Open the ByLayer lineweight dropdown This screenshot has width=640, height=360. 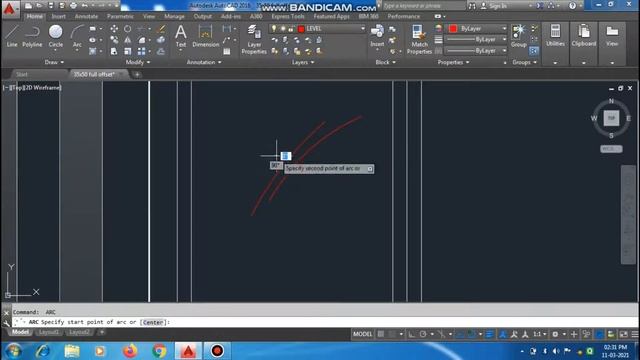click(504, 39)
